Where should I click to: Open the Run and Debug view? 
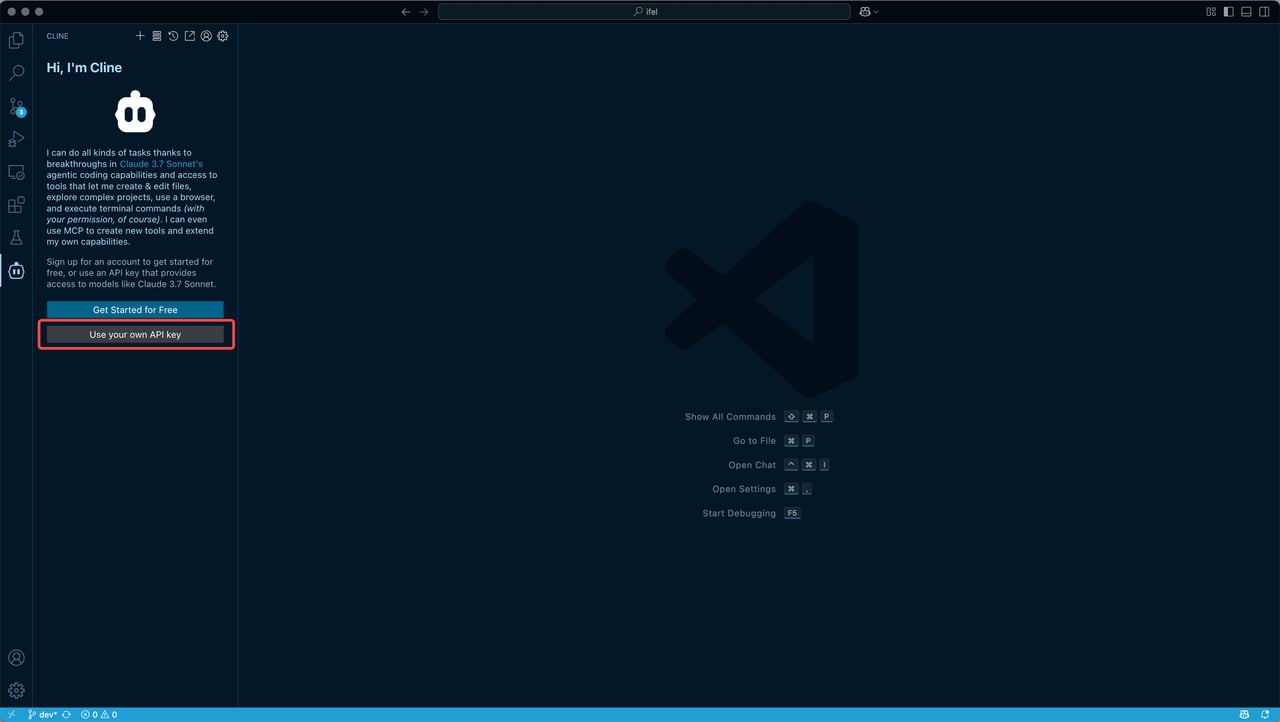16,139
